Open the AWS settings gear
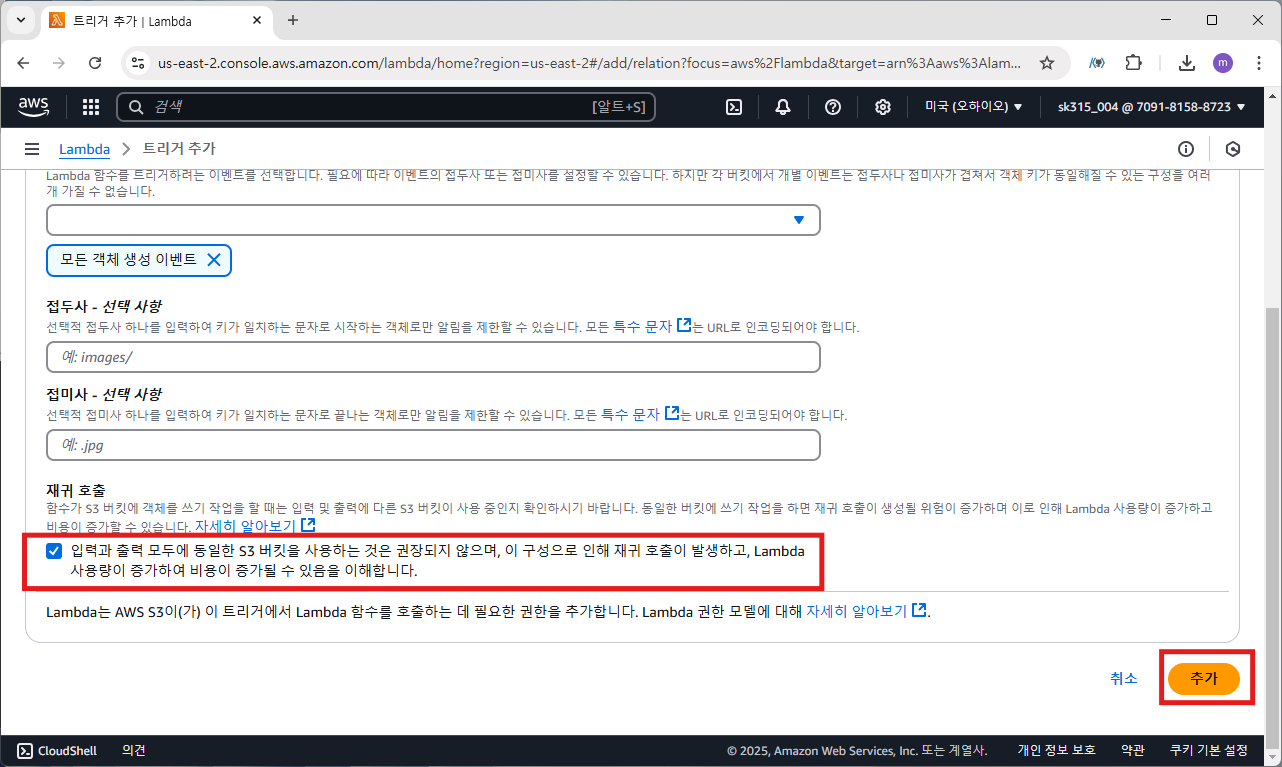This screenshot has height=767, width=1282. pyautogui.click(x=883, y=107)
